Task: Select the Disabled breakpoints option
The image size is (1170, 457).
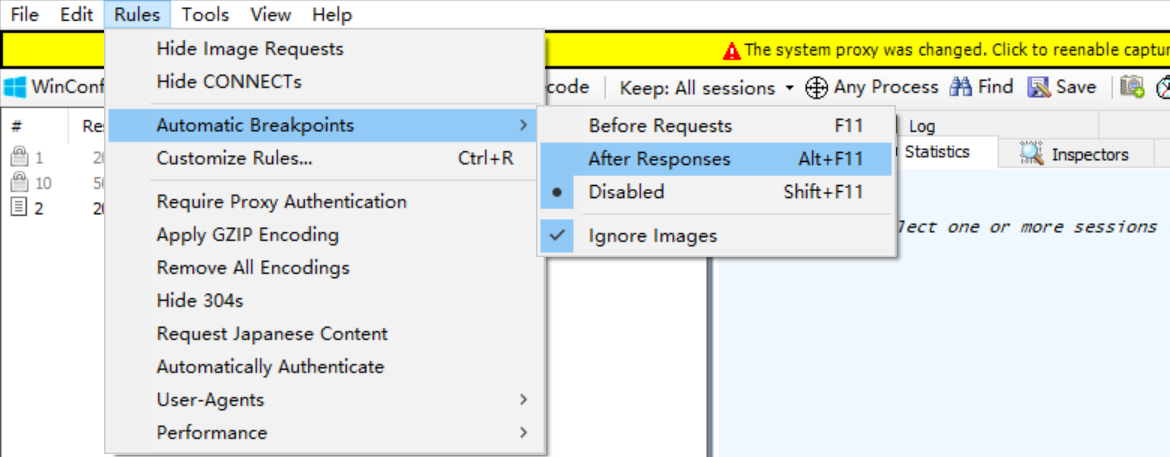Action: coord(626,192)
